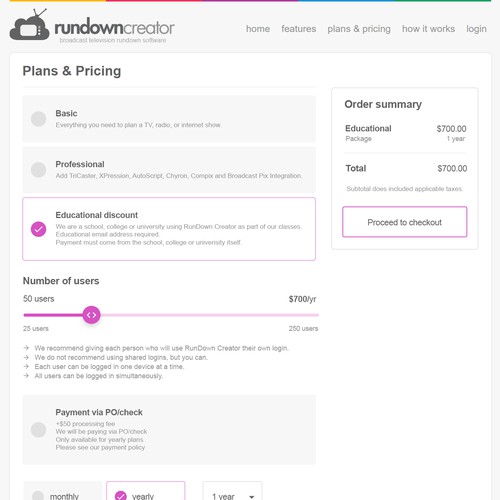500x500 pixels.
Task: Select the Basic plan radio button
Action: (x=38, y=119)
